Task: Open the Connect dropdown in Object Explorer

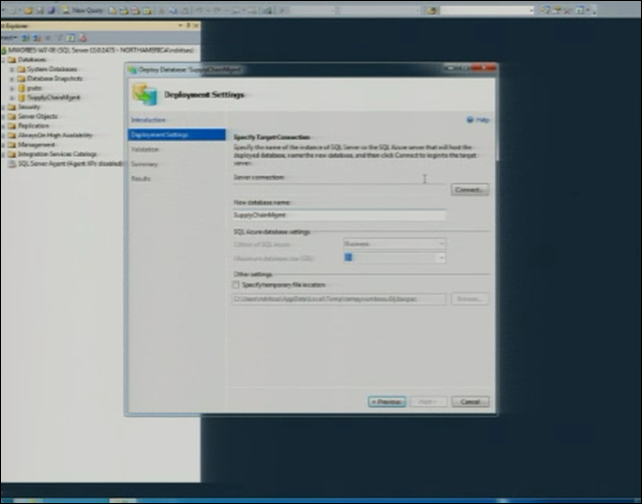Action: pyautogui.click(x=9, y=38)
